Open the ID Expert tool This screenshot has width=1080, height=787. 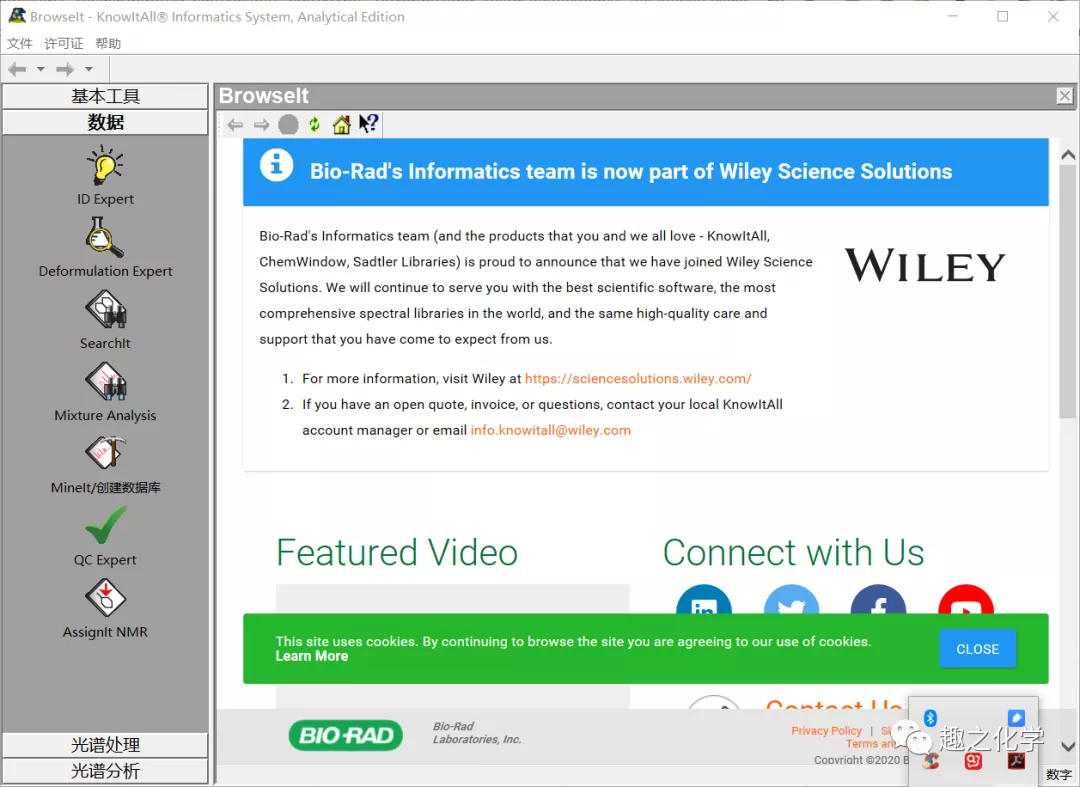(x=105, y=175)
